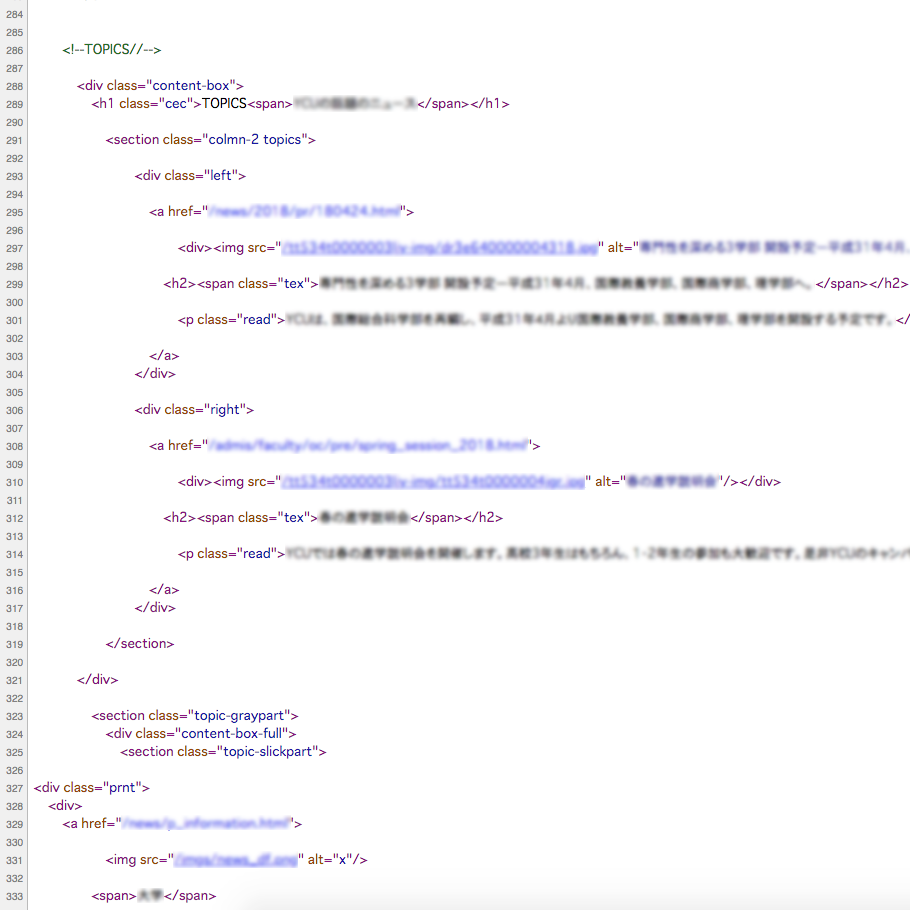Click the div class "content-box" tag
Image resolution: width=910 pixels, height=910 pixels.
point(160,86)
